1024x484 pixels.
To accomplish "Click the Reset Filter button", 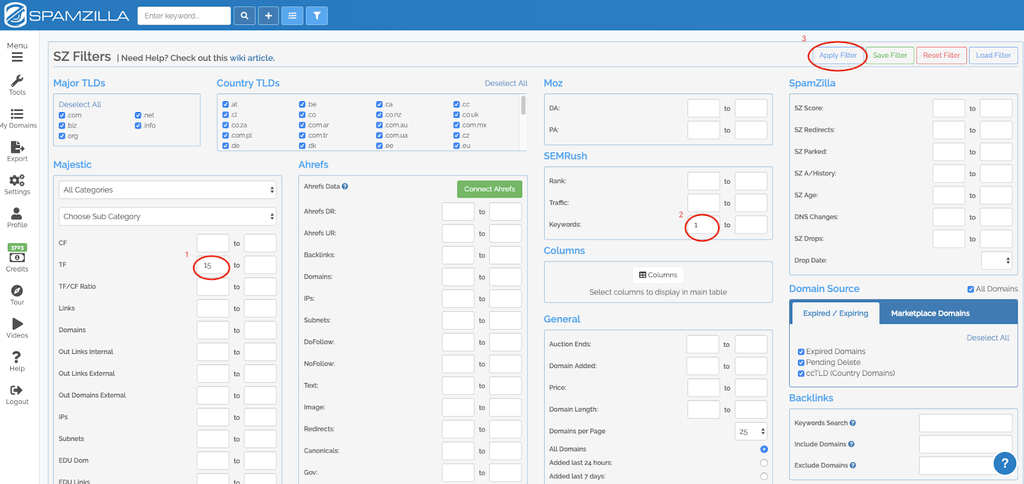I will tap(941, 56).
